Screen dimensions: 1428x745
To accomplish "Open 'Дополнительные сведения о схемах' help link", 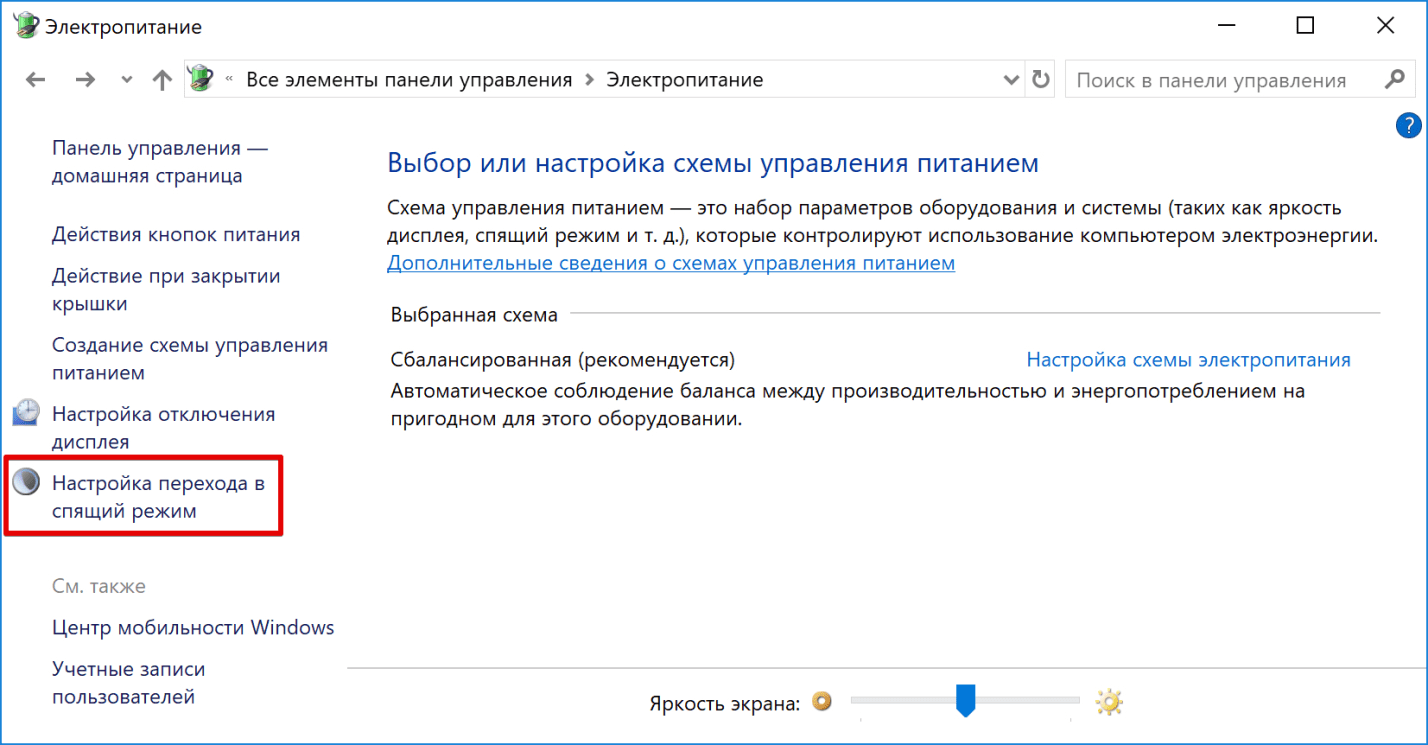I will click(670, 263).
